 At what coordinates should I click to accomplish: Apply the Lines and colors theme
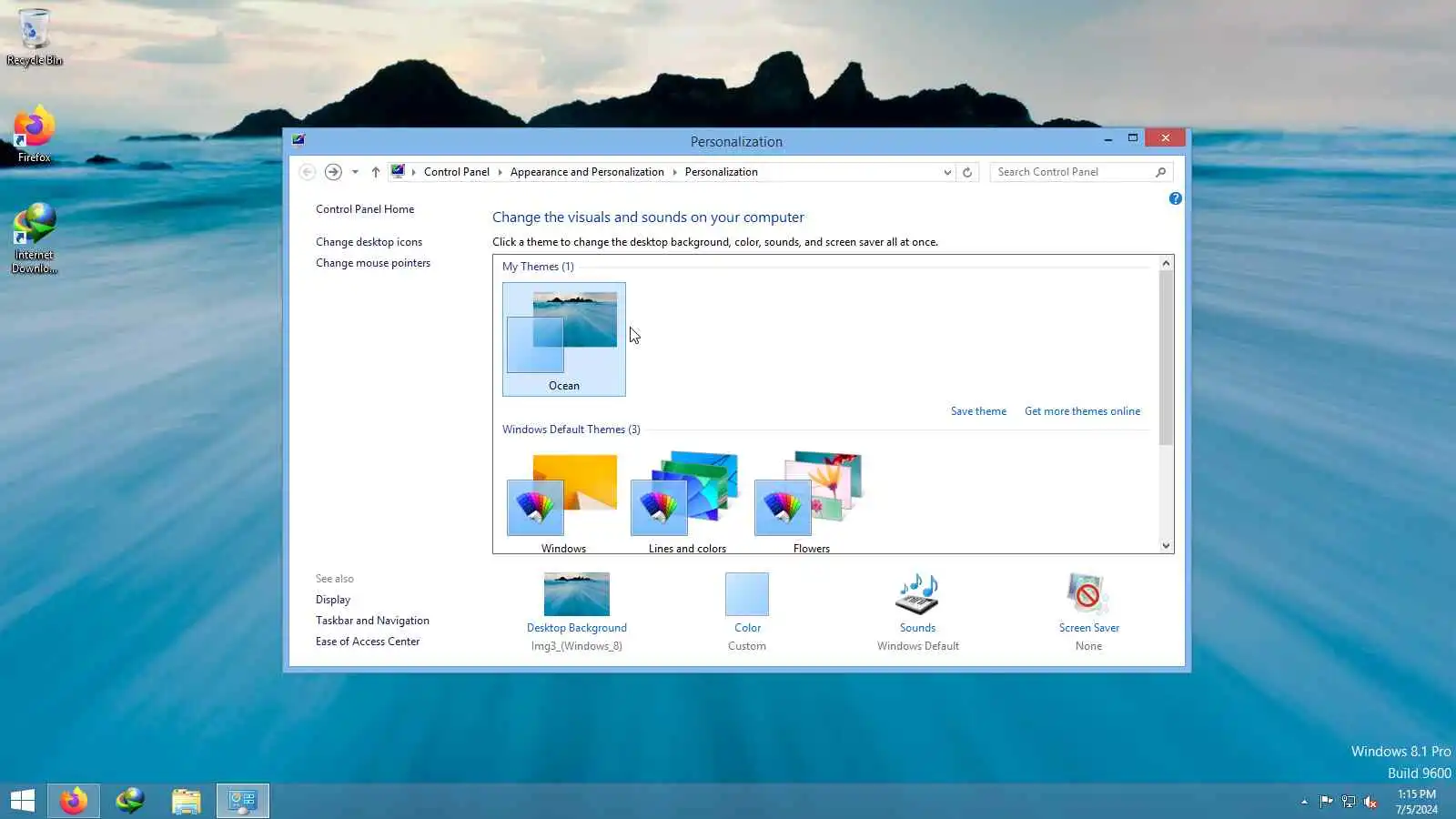pyautogui.click(x=688, y=501)
